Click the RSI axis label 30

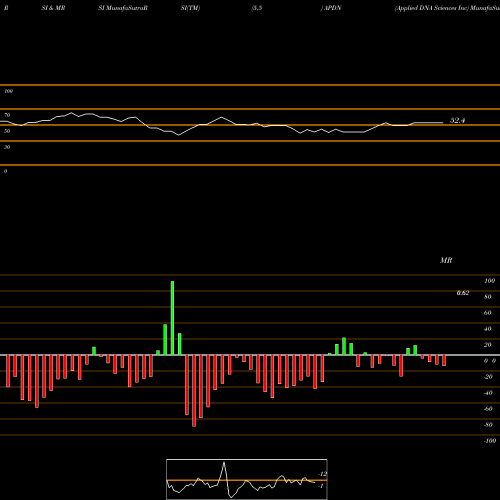coord(7,147)
